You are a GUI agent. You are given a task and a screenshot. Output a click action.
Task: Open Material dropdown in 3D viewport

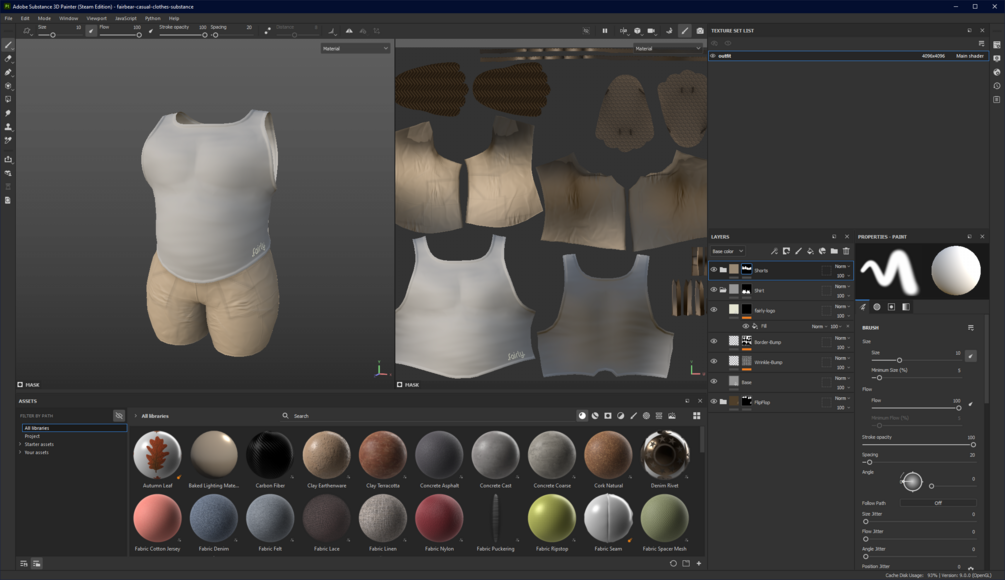pos(355,49)
